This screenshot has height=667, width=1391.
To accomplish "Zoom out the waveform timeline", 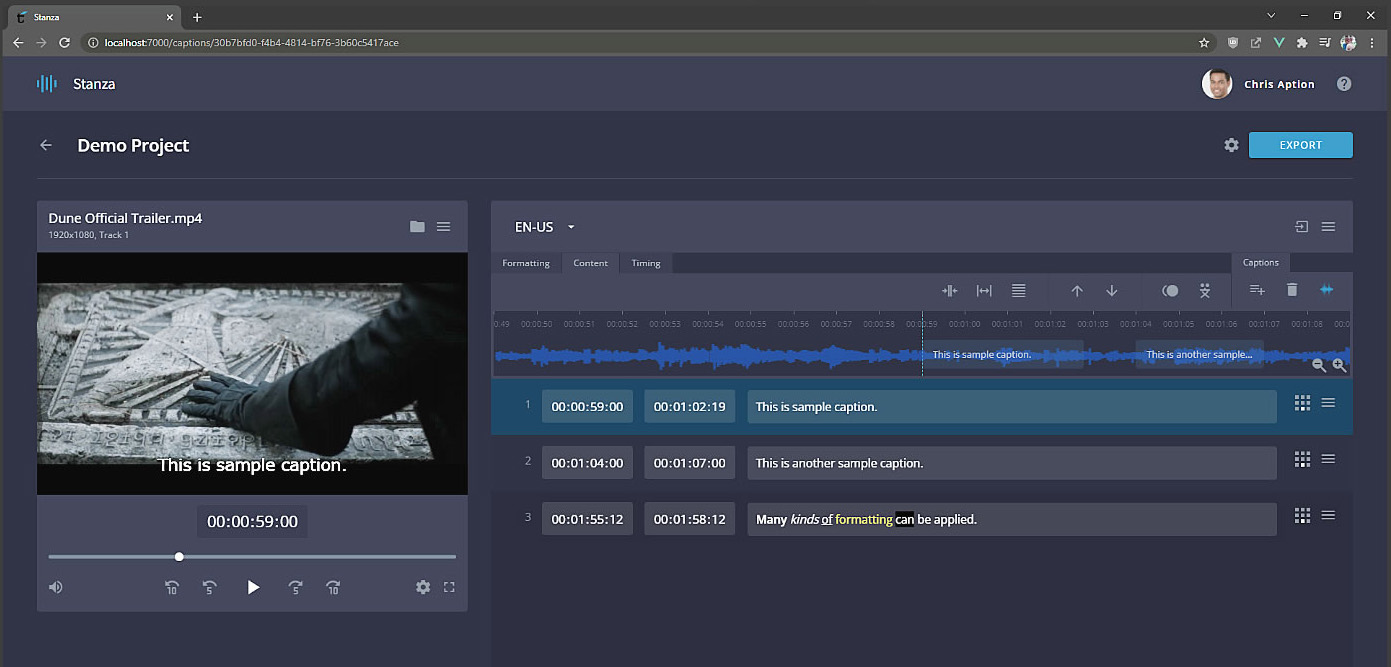I will [1319, 366].
